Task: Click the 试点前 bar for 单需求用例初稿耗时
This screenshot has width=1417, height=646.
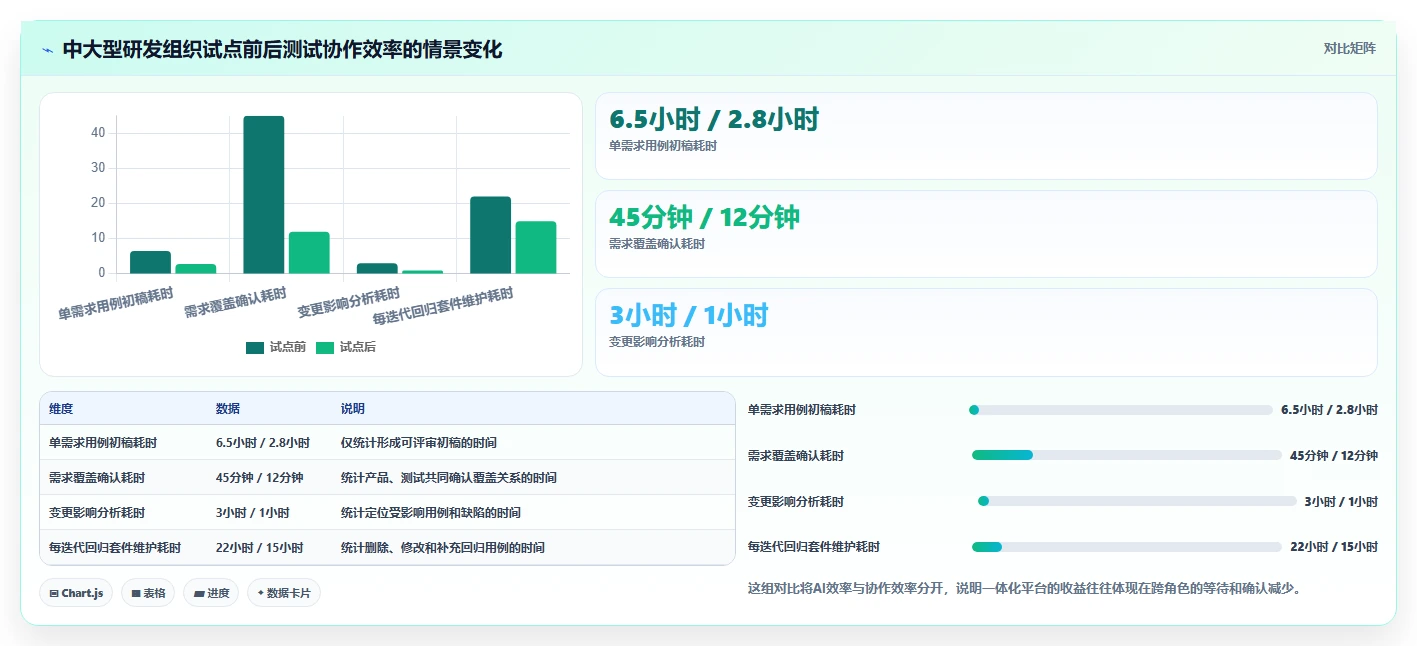Action: 150,262
